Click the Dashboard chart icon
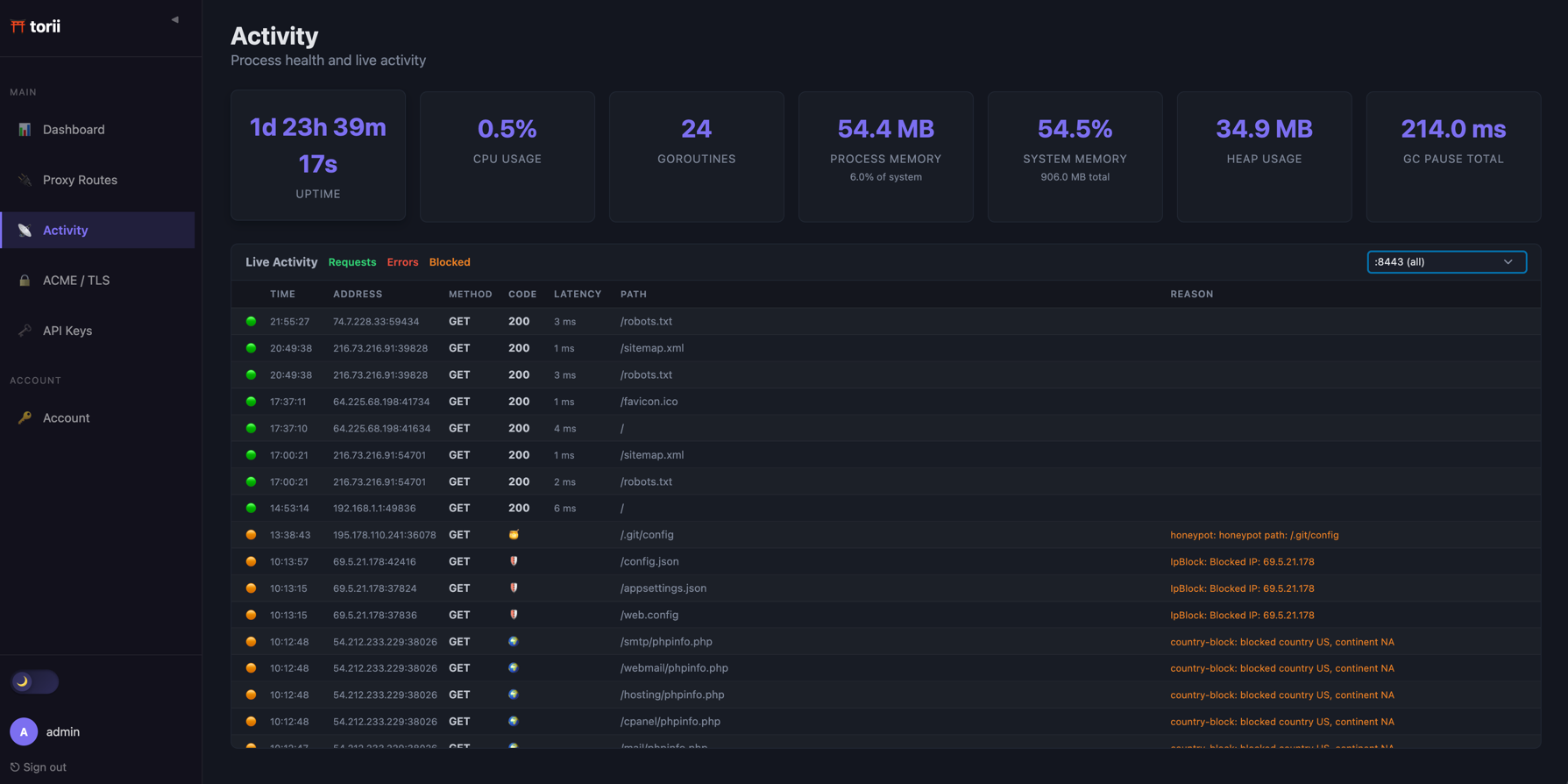Screen dimensions: 1568x784 (25, 130)
